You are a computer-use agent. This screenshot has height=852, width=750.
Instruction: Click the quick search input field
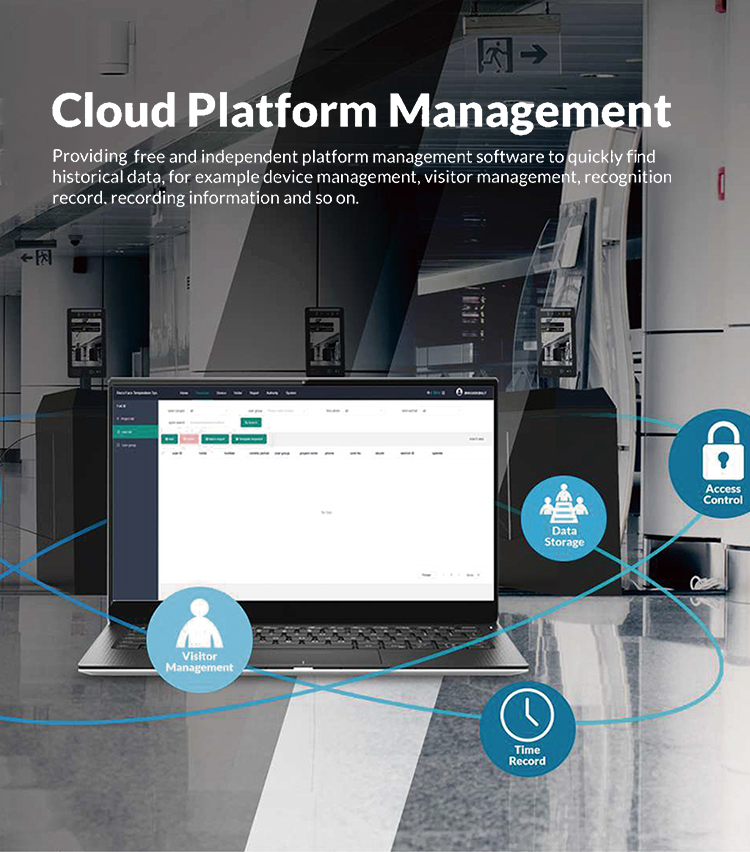coord(210,423)
